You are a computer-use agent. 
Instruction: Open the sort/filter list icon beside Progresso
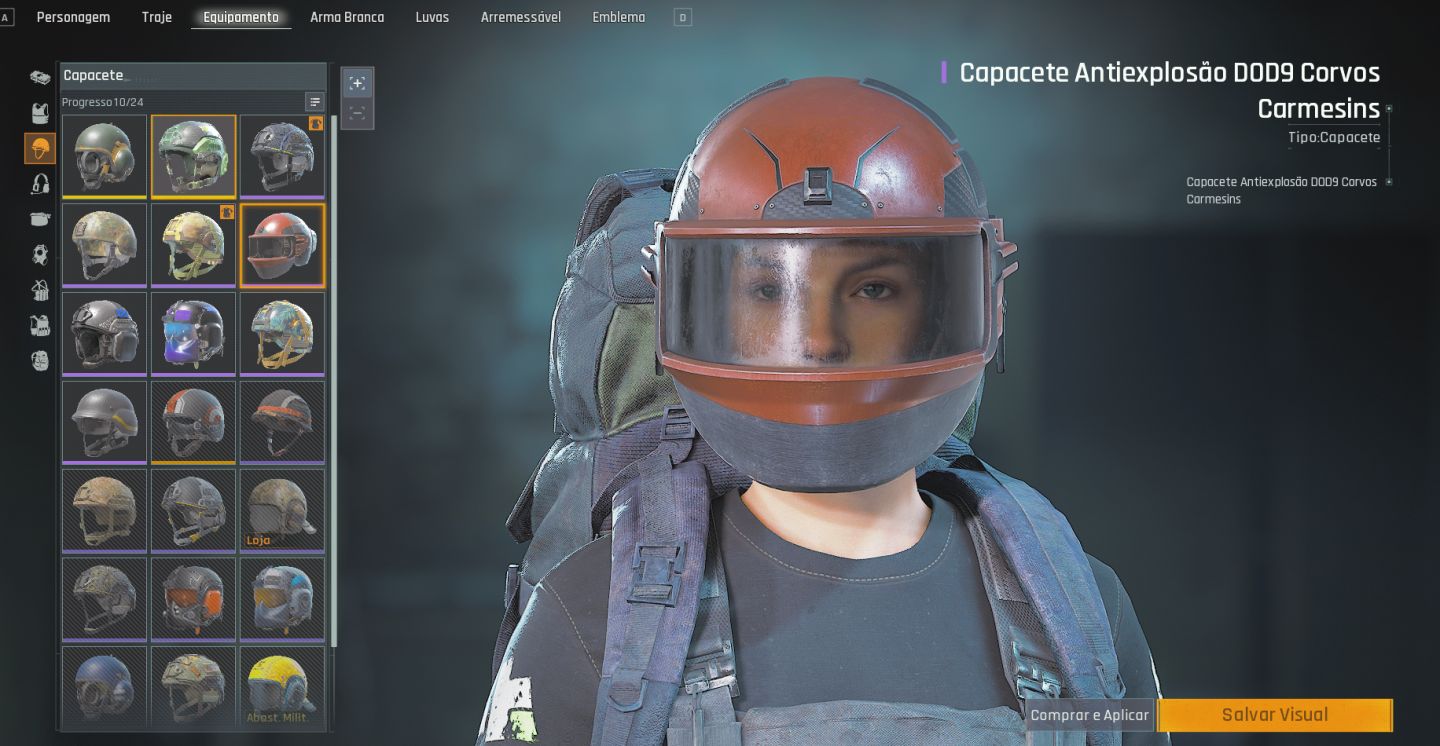(315, 102)
